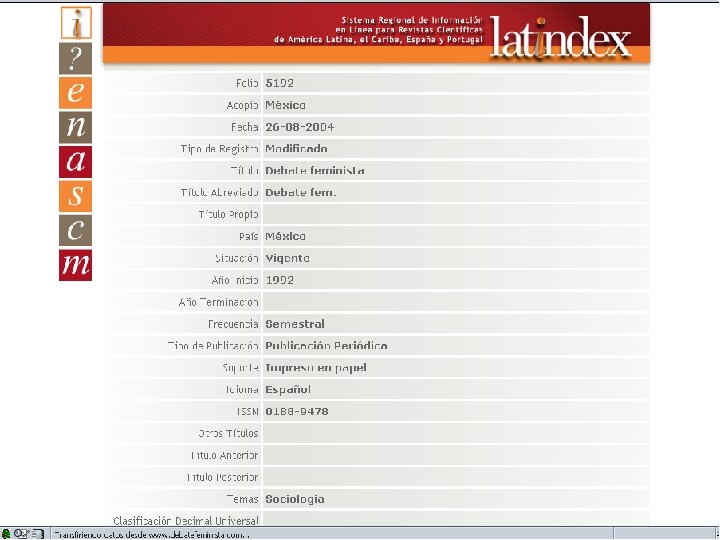
Task: Click the 'Sistema Regional de Información' banner text
Action: click(412, 20)
